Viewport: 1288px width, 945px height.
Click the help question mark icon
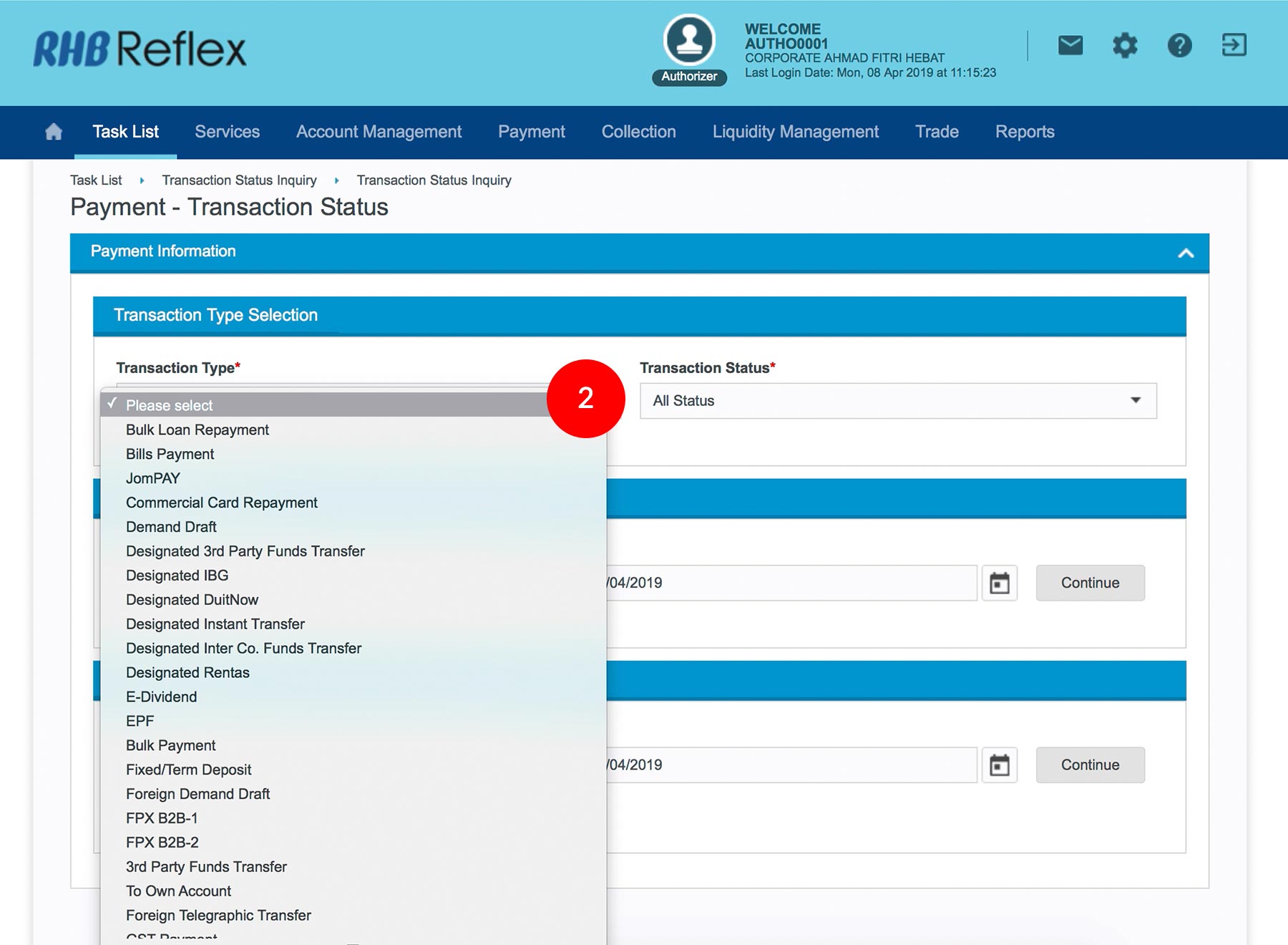pos(1179,46)
